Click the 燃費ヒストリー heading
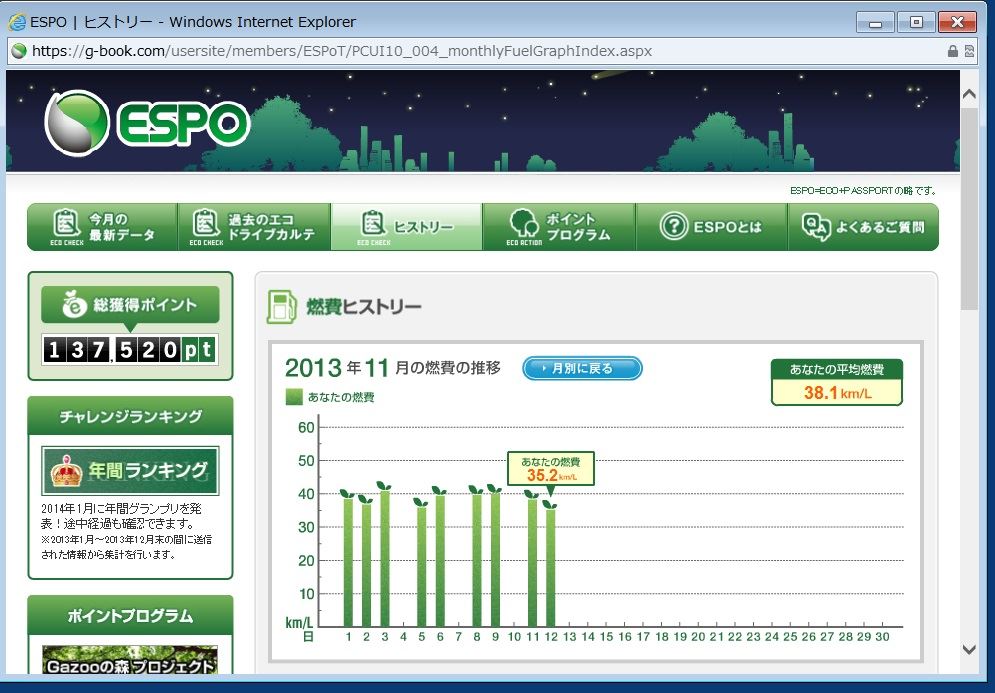This screenshot has height=693, width=995. pyautogui.click(x=364, y=307)
